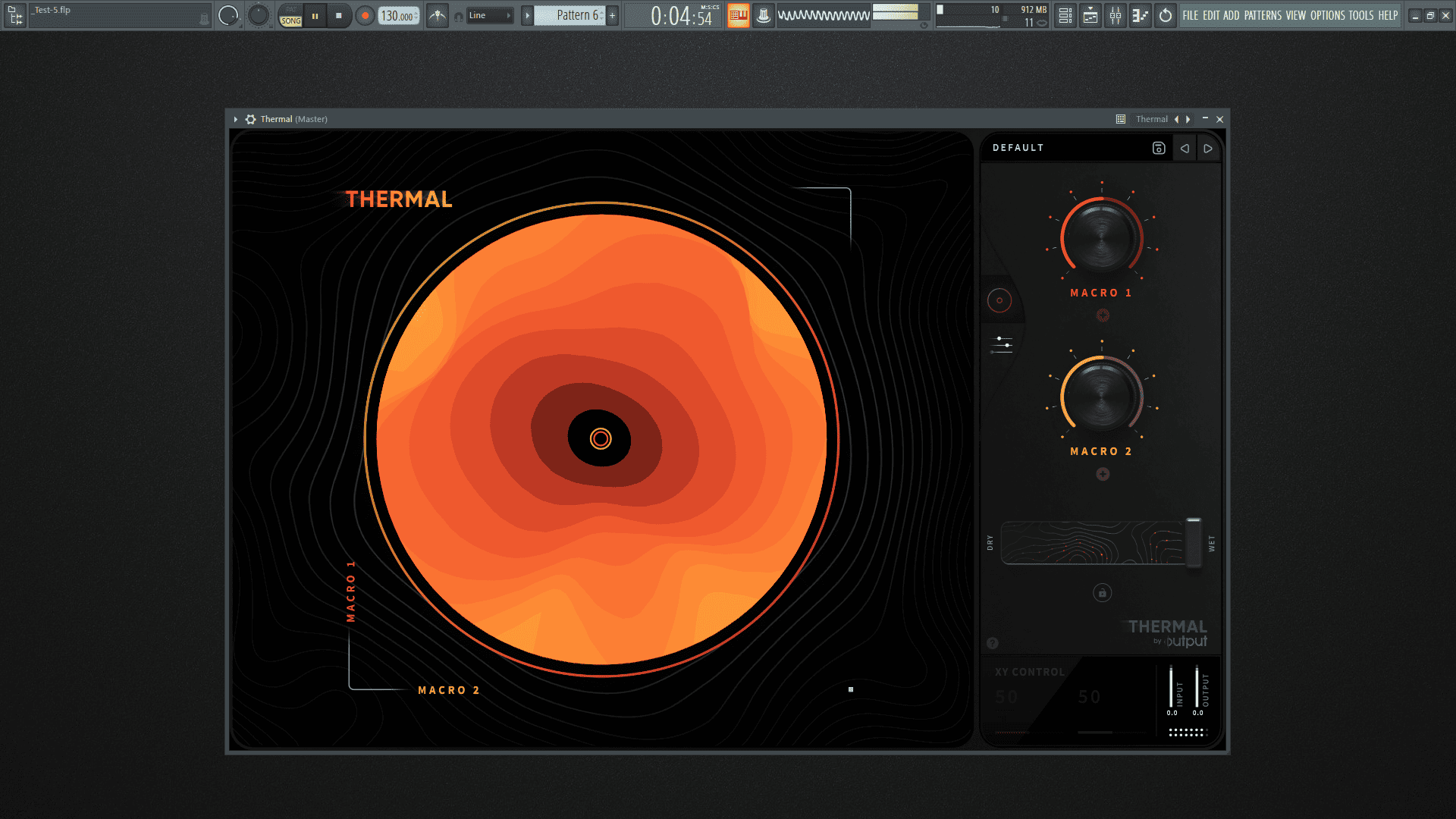The width and height of the screenshot is (1456, 819).
Task: Click the MACRO 2 knob
Action: point(1102,397)
